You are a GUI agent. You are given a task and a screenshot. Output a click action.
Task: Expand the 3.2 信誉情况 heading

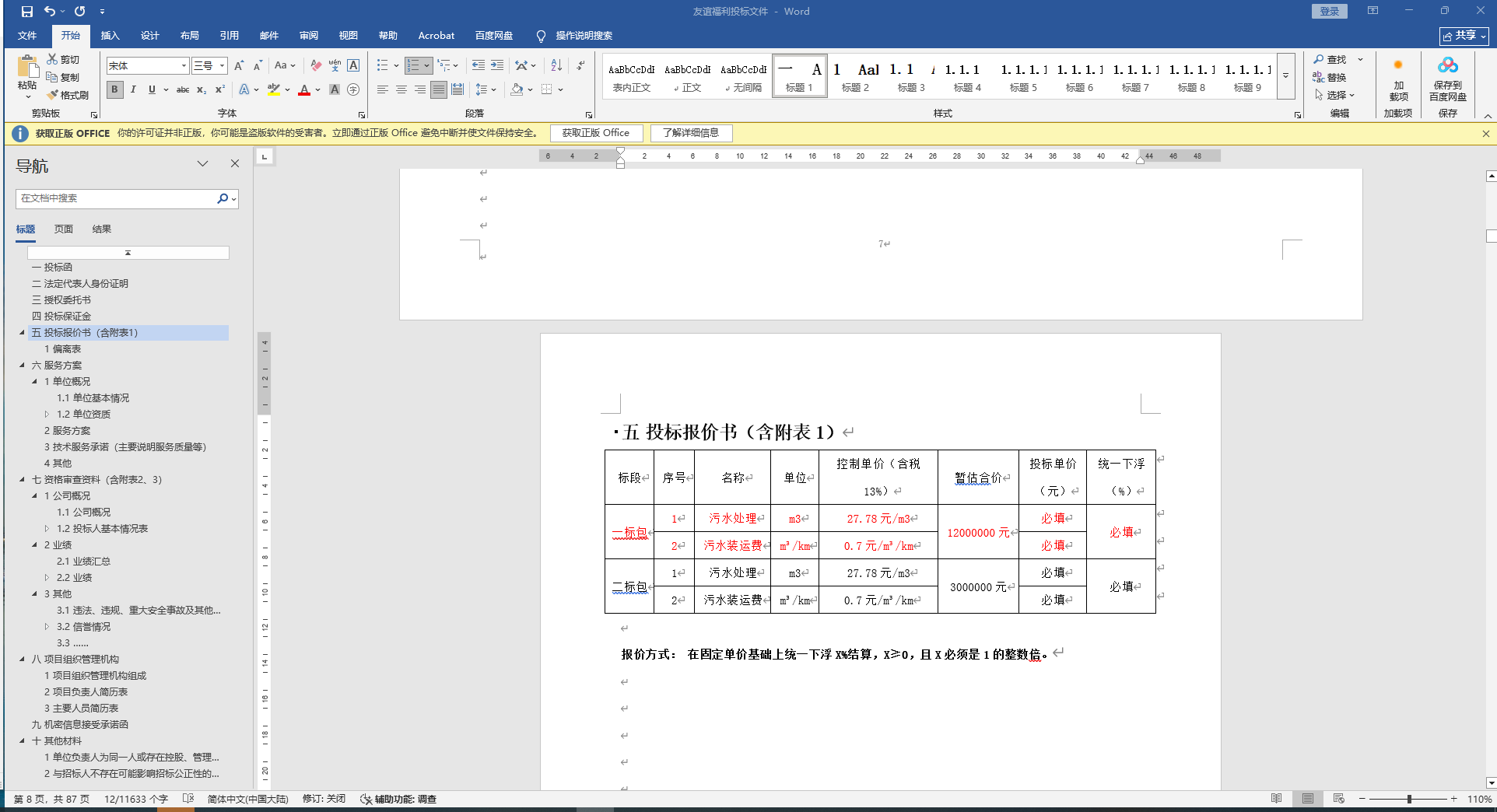click(47, 626)
